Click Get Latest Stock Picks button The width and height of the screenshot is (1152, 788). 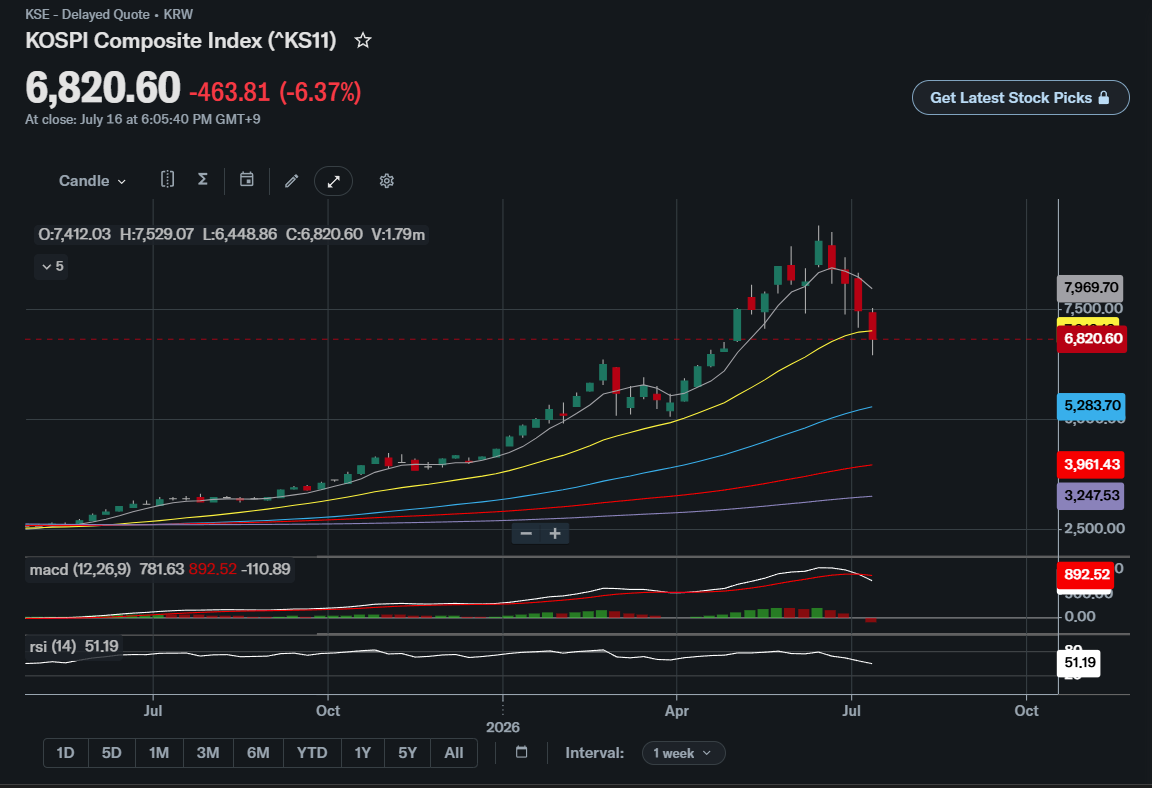coord(1020,98)
